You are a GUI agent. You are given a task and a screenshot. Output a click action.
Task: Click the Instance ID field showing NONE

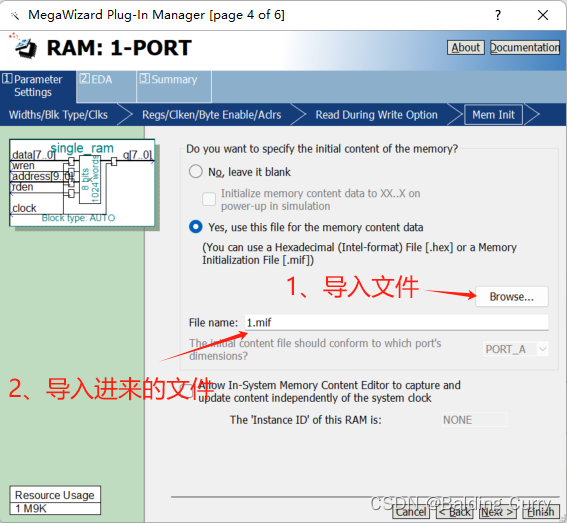click(x=474, y=420)
